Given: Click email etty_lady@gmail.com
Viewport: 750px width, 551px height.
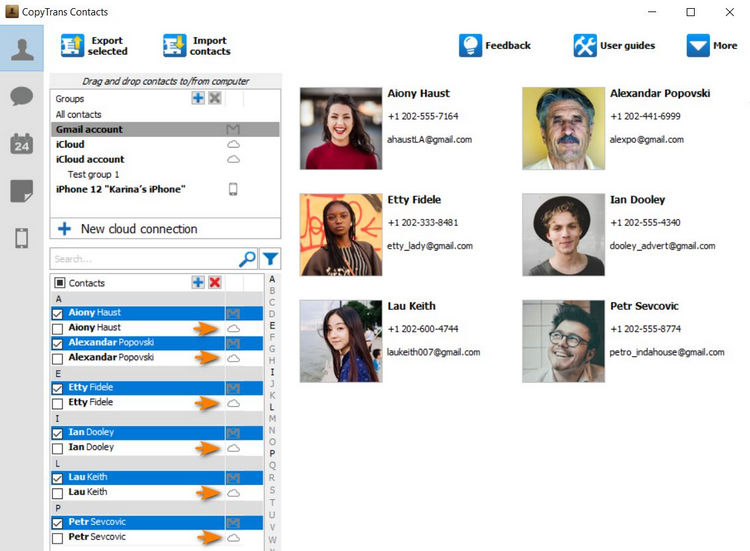Looking at the screenshot, I should click(430, 246).
